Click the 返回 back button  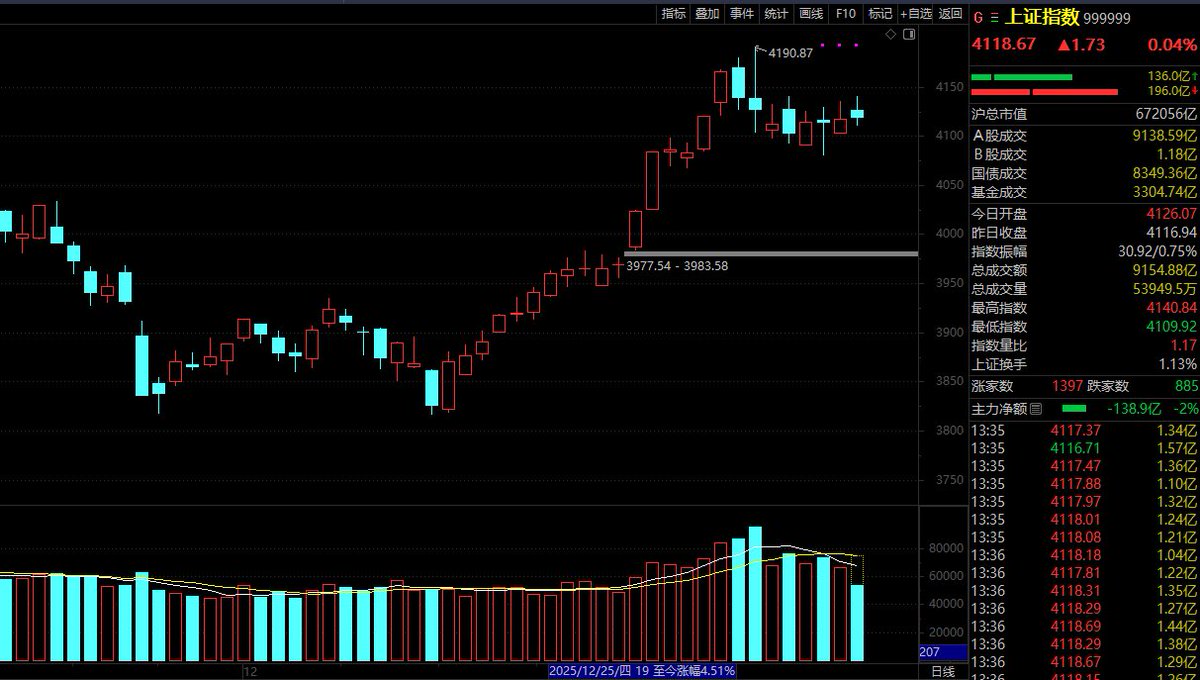[950, 13]
